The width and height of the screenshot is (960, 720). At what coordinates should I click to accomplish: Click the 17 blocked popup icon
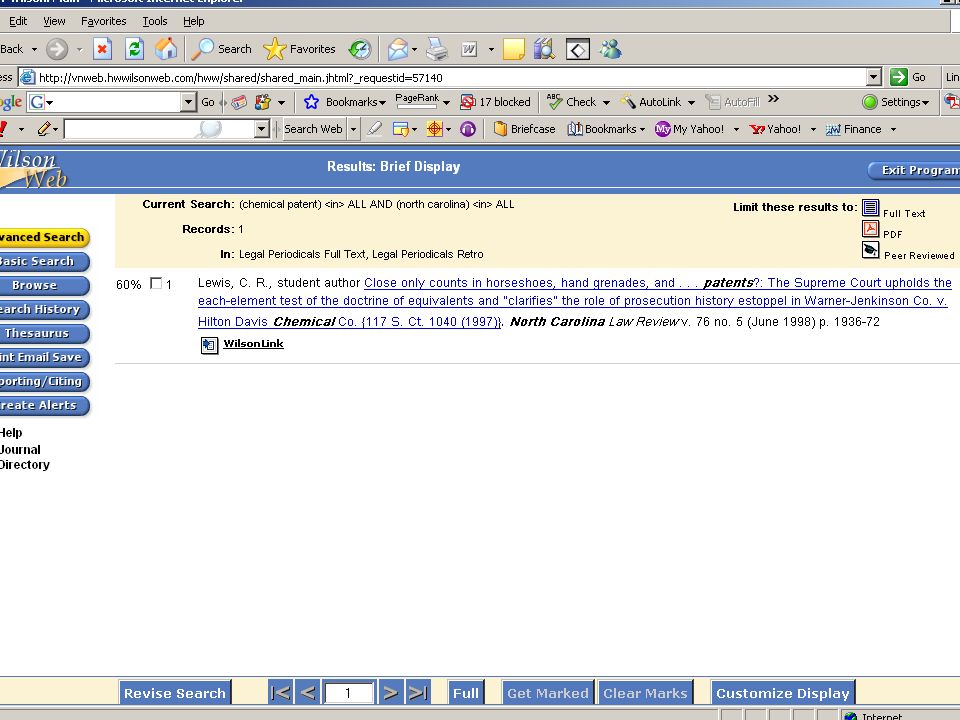tap(467, 102)
